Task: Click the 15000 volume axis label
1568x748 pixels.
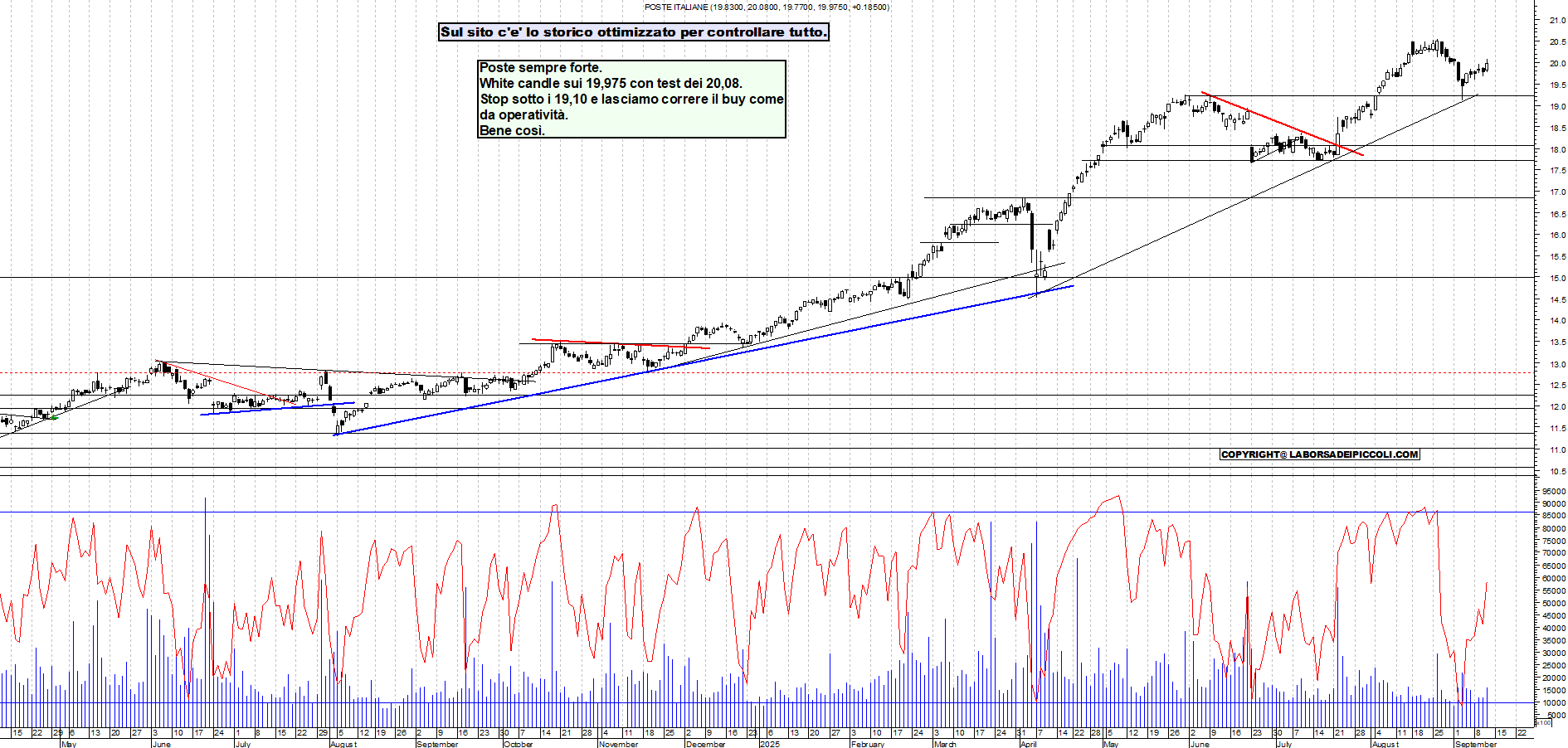Action: 1554,691
